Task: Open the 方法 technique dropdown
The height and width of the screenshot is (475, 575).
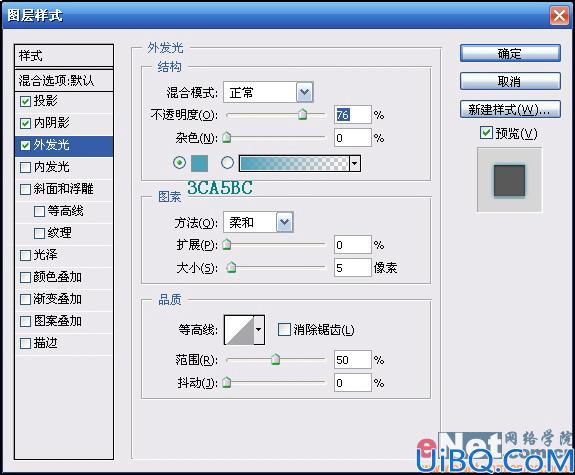Action: (x=285, y=222)
